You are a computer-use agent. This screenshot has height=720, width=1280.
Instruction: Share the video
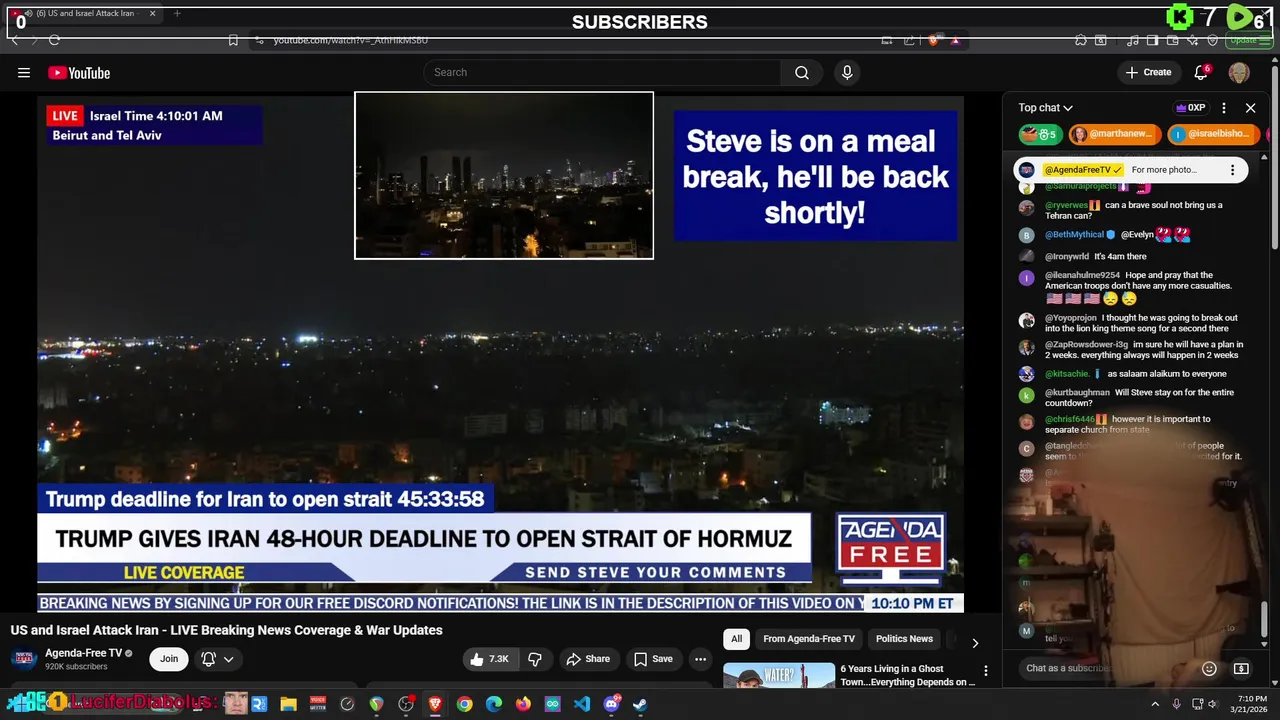pyautogui.click(x=588, y=659)
